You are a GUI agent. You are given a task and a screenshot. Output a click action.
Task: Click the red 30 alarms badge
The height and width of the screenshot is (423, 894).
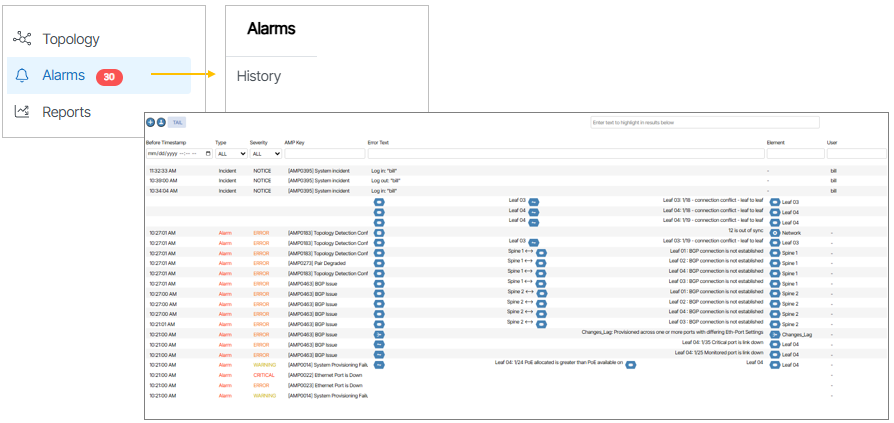tap(109, 76)
